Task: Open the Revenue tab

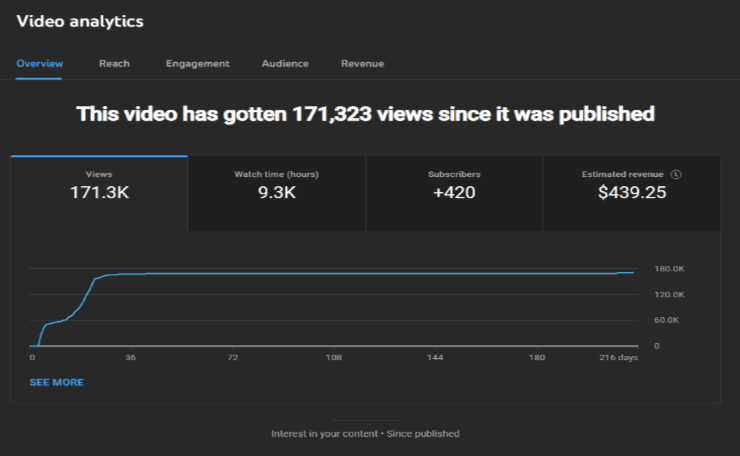Action: 362,64
